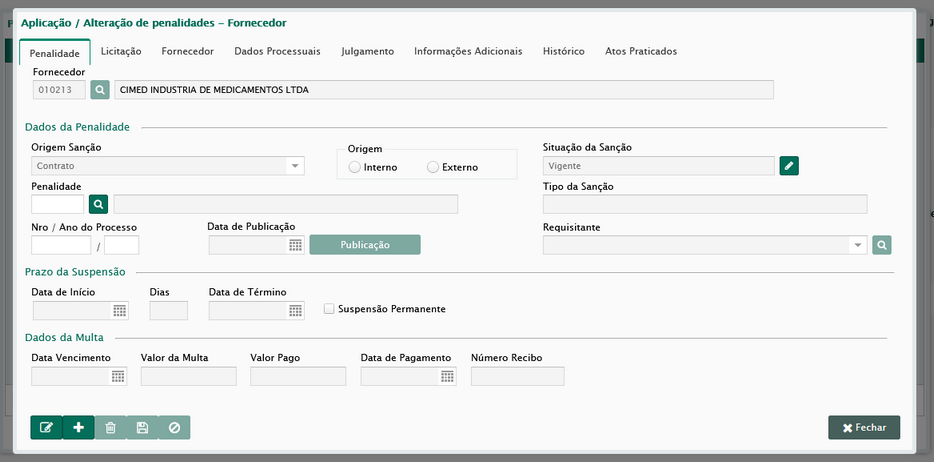
Task: Click Requisitante search magnifier icon
Action: (882, 245)
